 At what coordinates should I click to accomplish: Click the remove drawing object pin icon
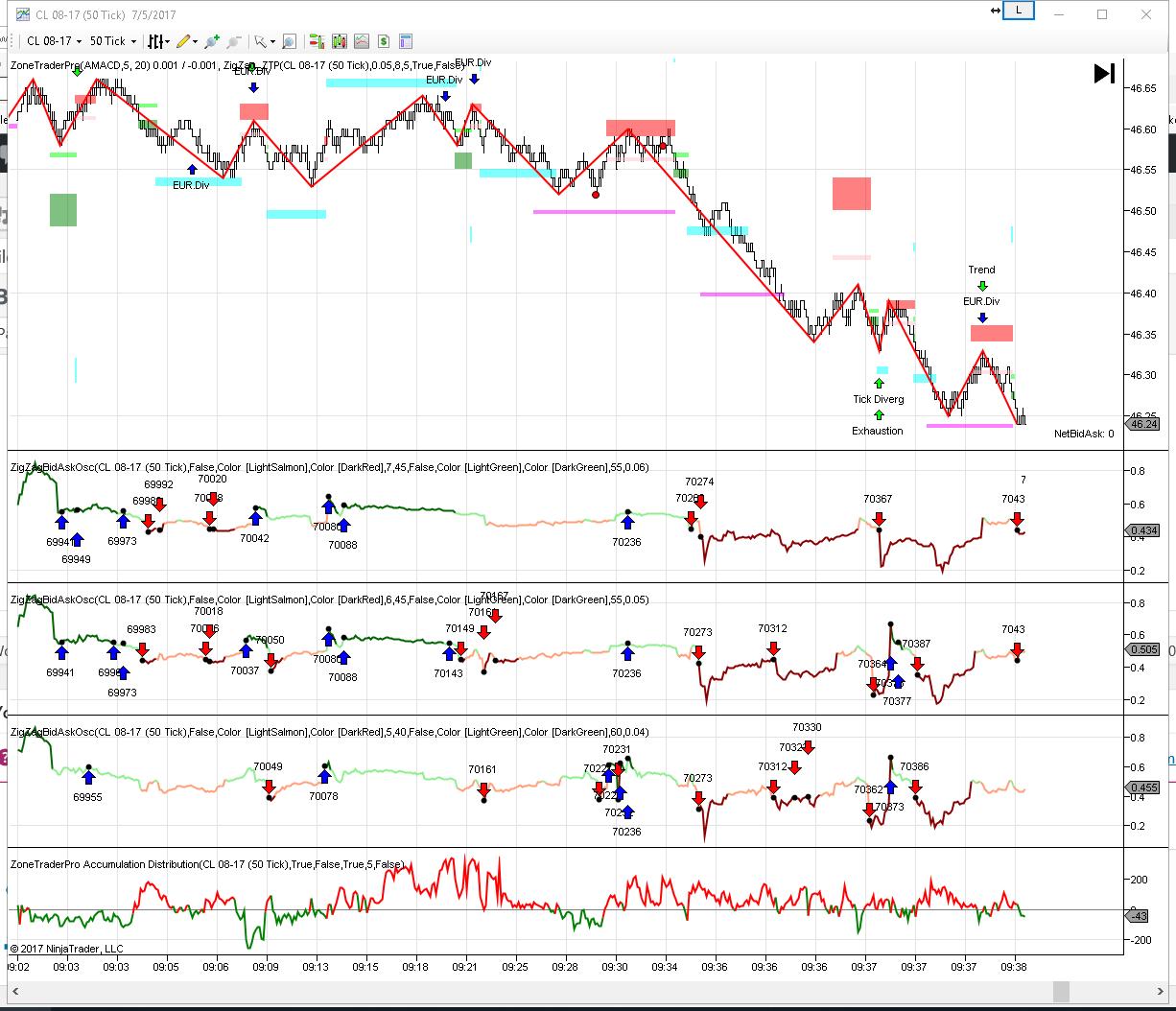[236, 41]
